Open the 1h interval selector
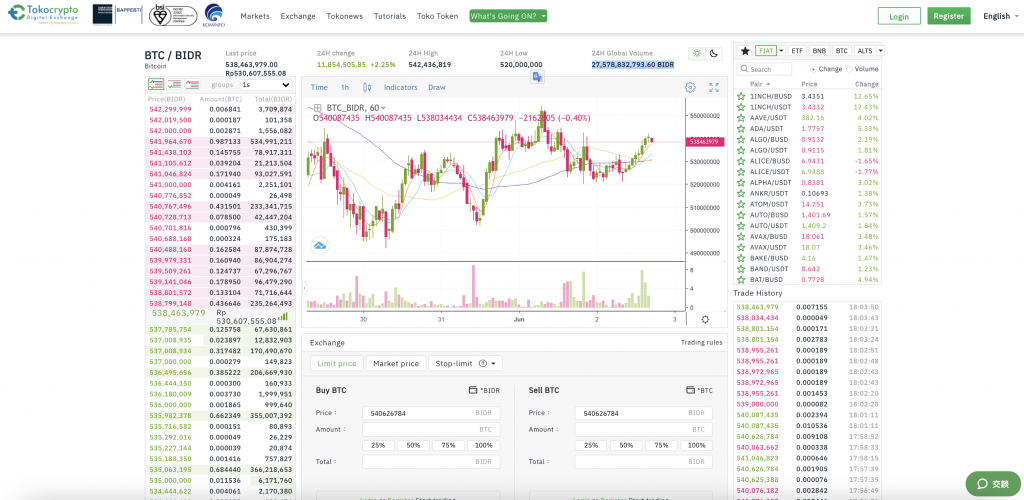Image resolution: width=1024 pixels, height=500 pixels. (345, 87)
